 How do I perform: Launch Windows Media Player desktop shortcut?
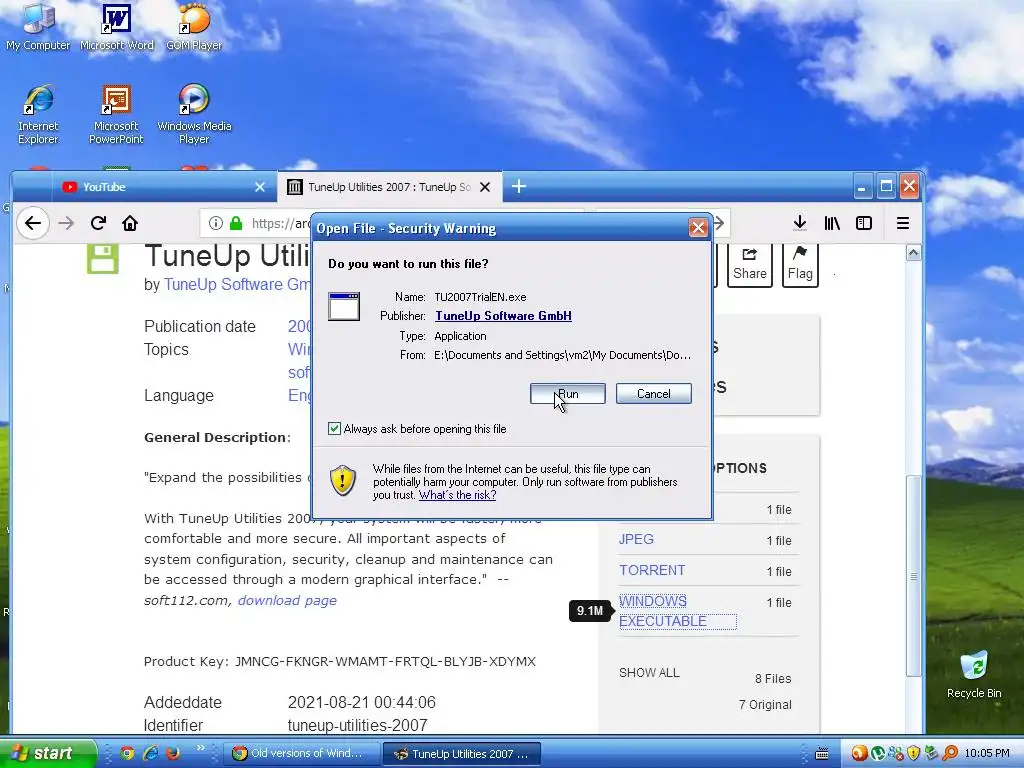pos(194,114)
